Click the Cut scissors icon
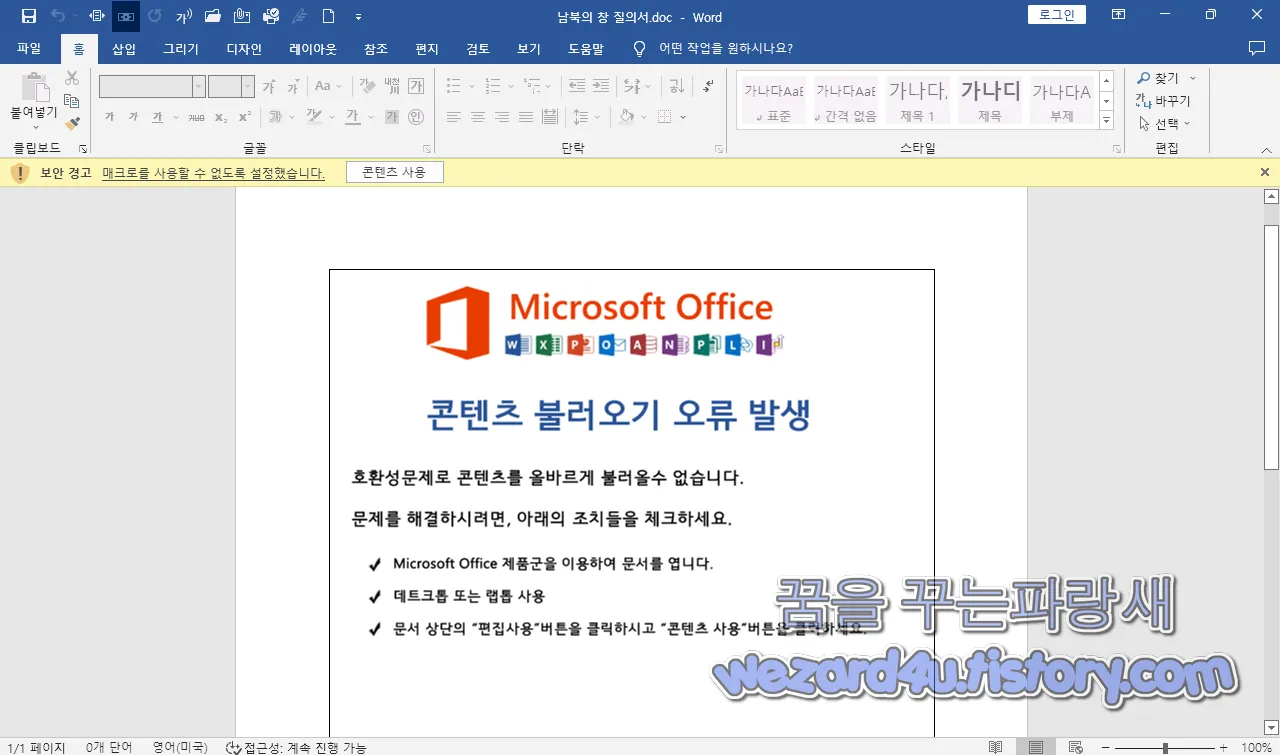Screen dimensions: 1280x755 click(x=72, y=78)
